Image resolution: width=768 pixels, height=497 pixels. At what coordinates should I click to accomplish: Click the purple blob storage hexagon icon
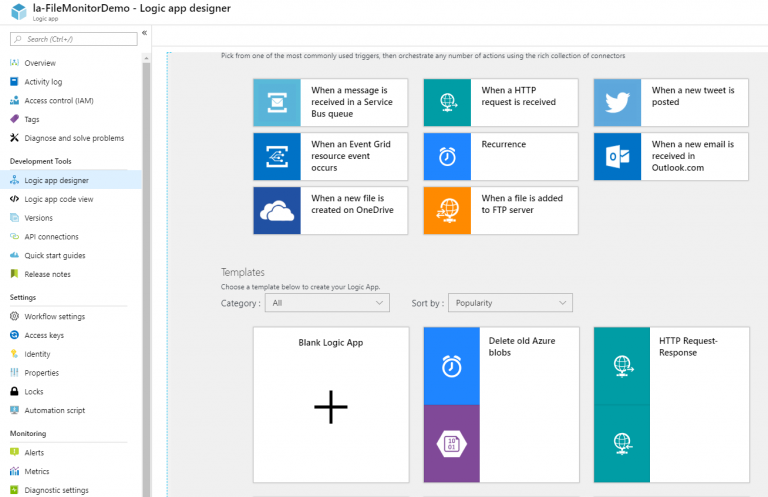pyautogui.click(x=452, y=444)
